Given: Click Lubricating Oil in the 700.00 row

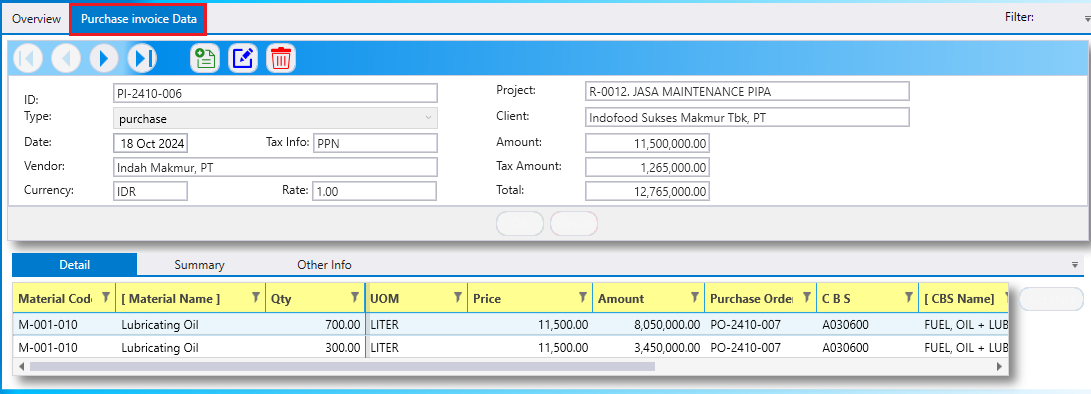Looking at the screenshot, I should (x=160, y=324).
